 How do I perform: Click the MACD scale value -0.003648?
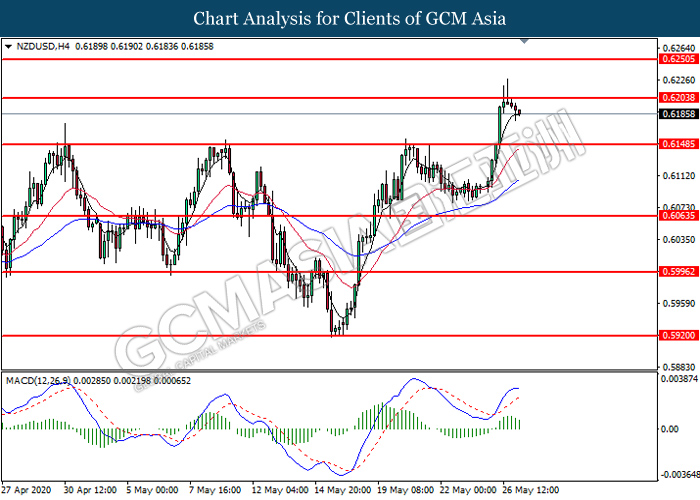pyautogui.click(x=679, y=474)
